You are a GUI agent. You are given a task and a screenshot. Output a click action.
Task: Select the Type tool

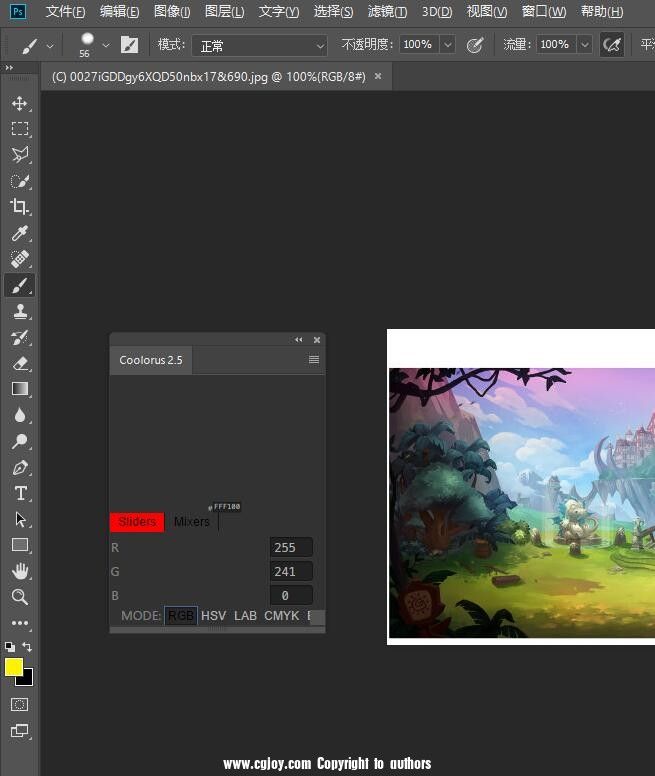point(19,493)
